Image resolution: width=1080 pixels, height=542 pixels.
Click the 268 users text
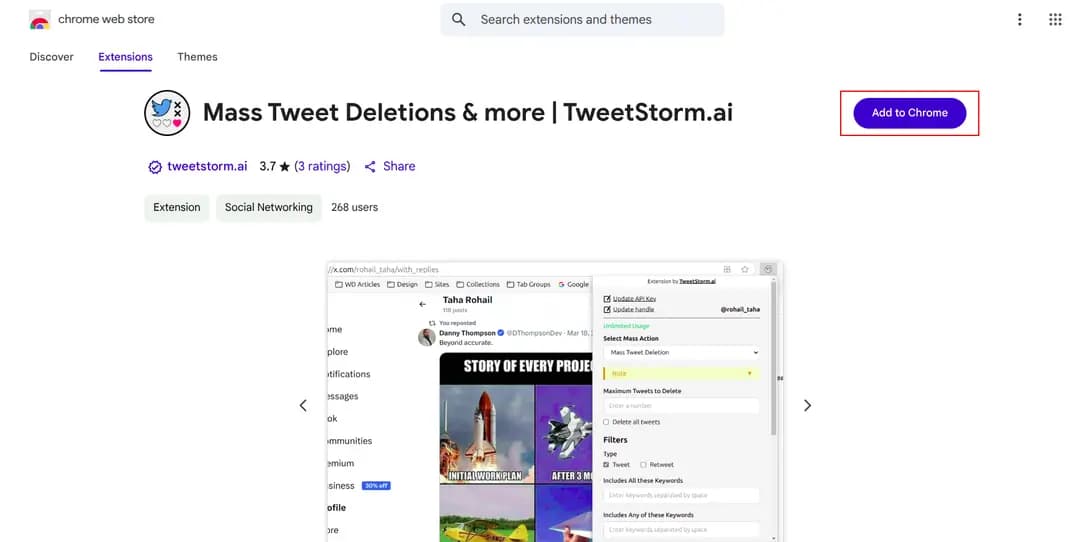[354, 207]
